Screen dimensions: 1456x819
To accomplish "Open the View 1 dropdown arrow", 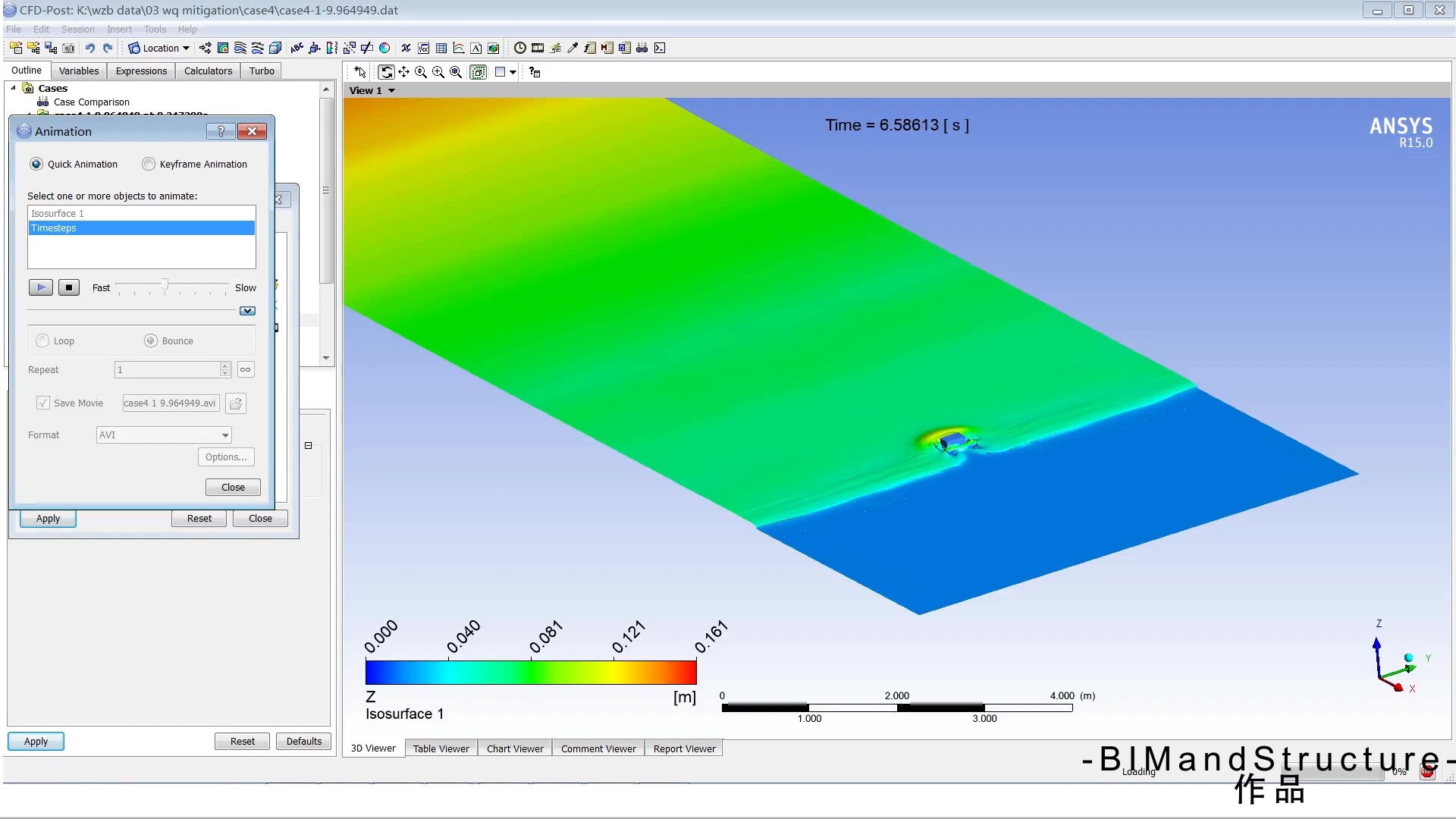I will (x=391, y=90).
